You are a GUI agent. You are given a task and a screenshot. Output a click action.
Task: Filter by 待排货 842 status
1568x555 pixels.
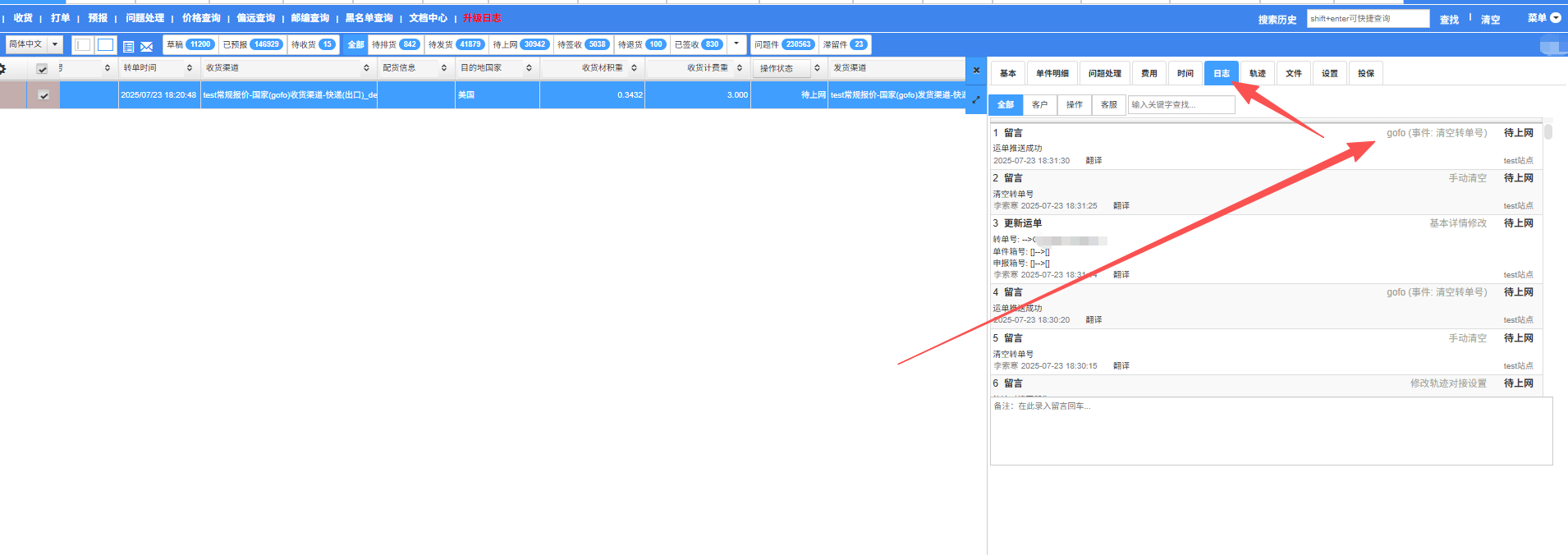pos(396,44)
